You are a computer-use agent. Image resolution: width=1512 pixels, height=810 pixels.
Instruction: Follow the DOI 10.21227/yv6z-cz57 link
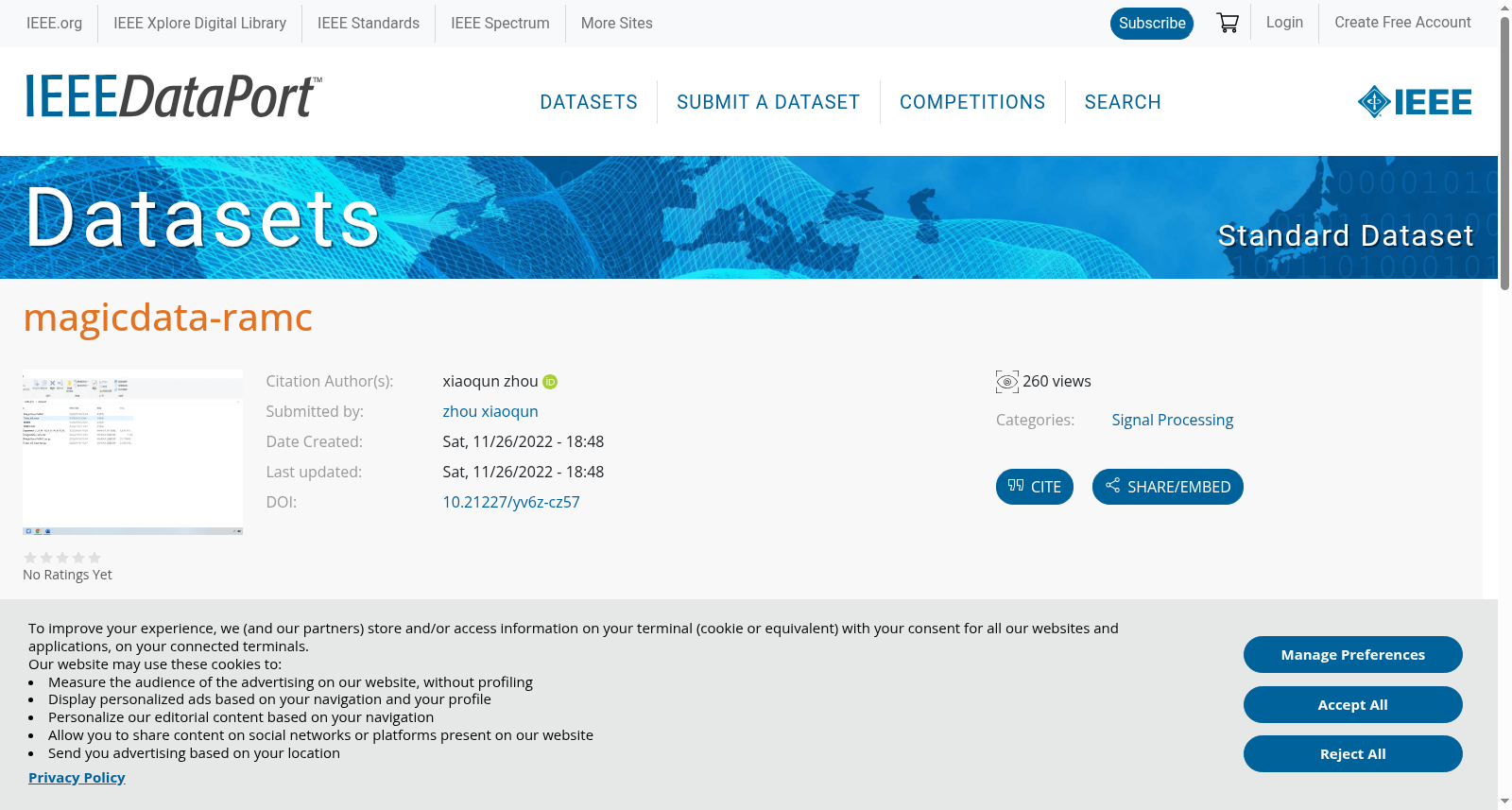511,502
